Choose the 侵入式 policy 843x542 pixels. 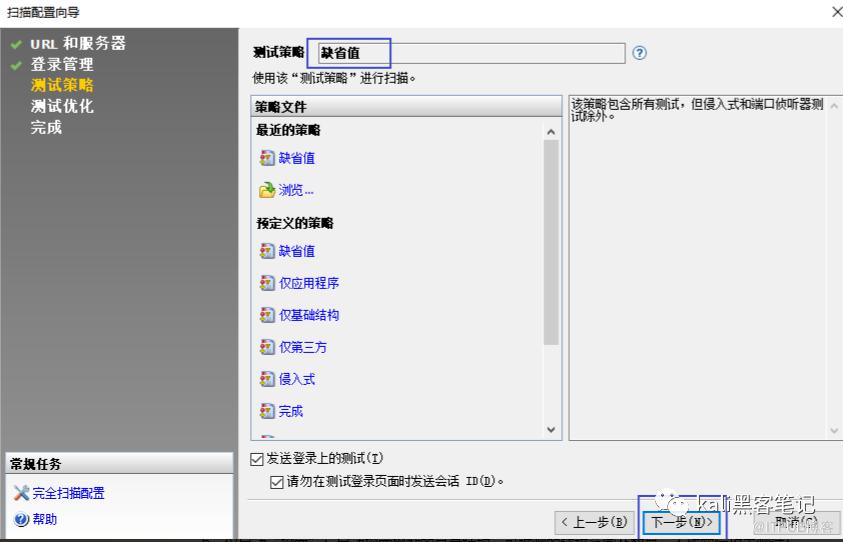(x=297, y=379)
